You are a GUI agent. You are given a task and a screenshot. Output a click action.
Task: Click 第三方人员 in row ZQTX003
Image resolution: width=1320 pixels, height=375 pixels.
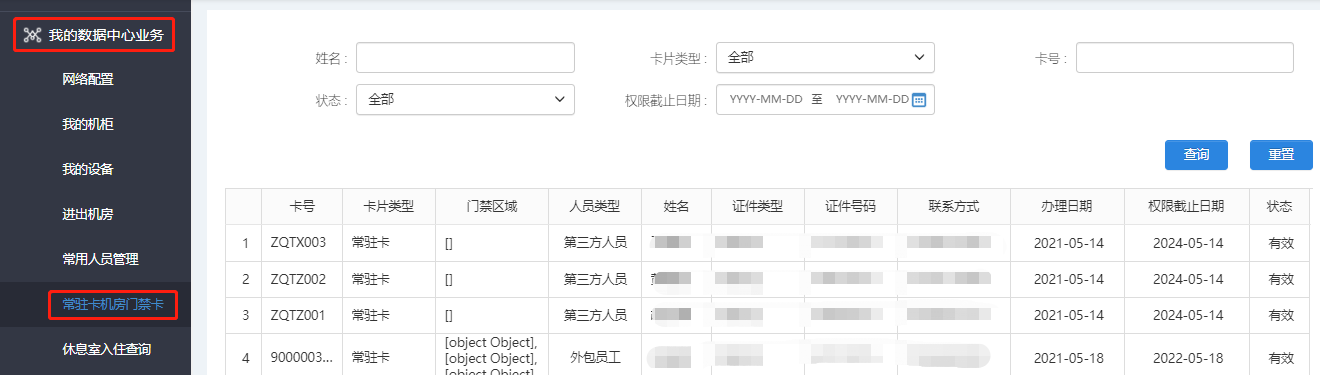(595, 242)
